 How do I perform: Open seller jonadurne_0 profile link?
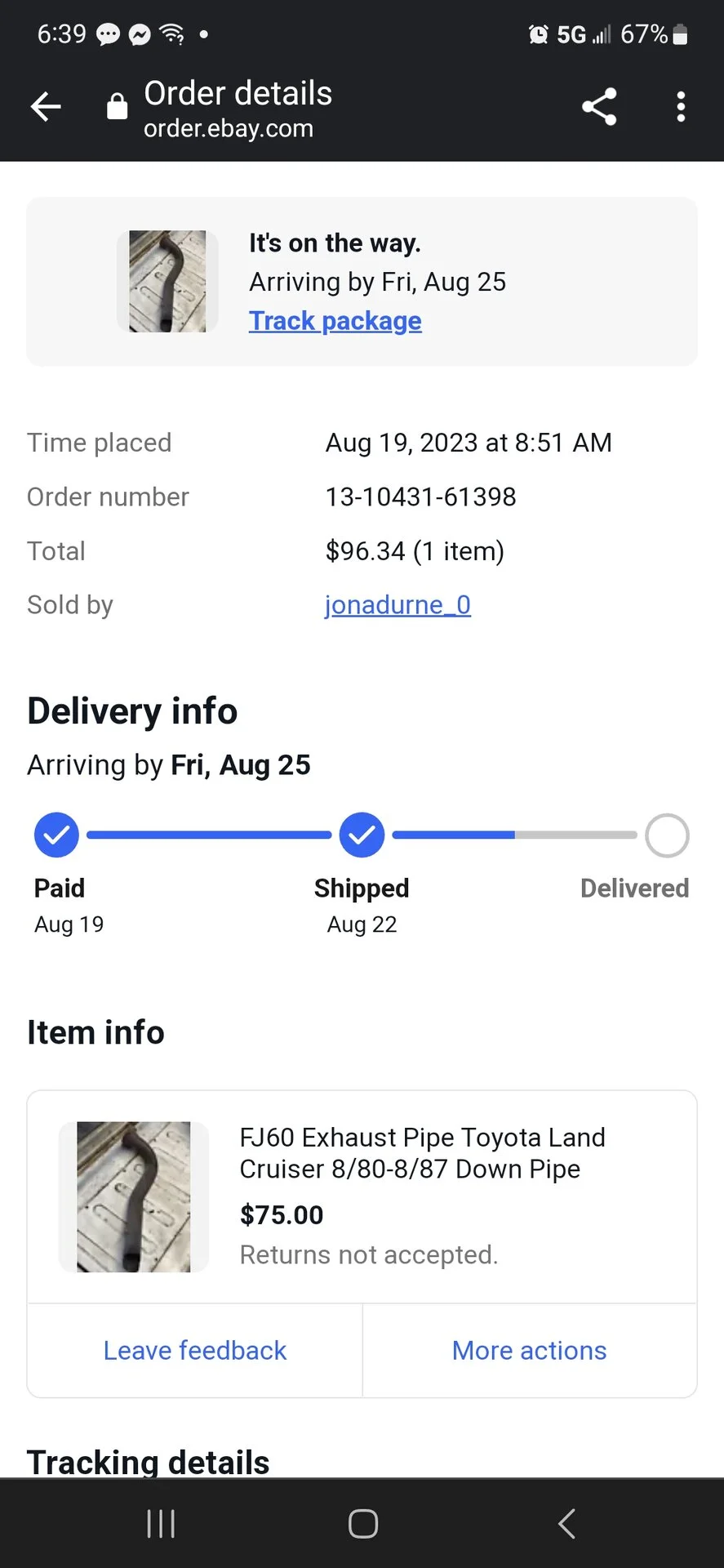398,605
